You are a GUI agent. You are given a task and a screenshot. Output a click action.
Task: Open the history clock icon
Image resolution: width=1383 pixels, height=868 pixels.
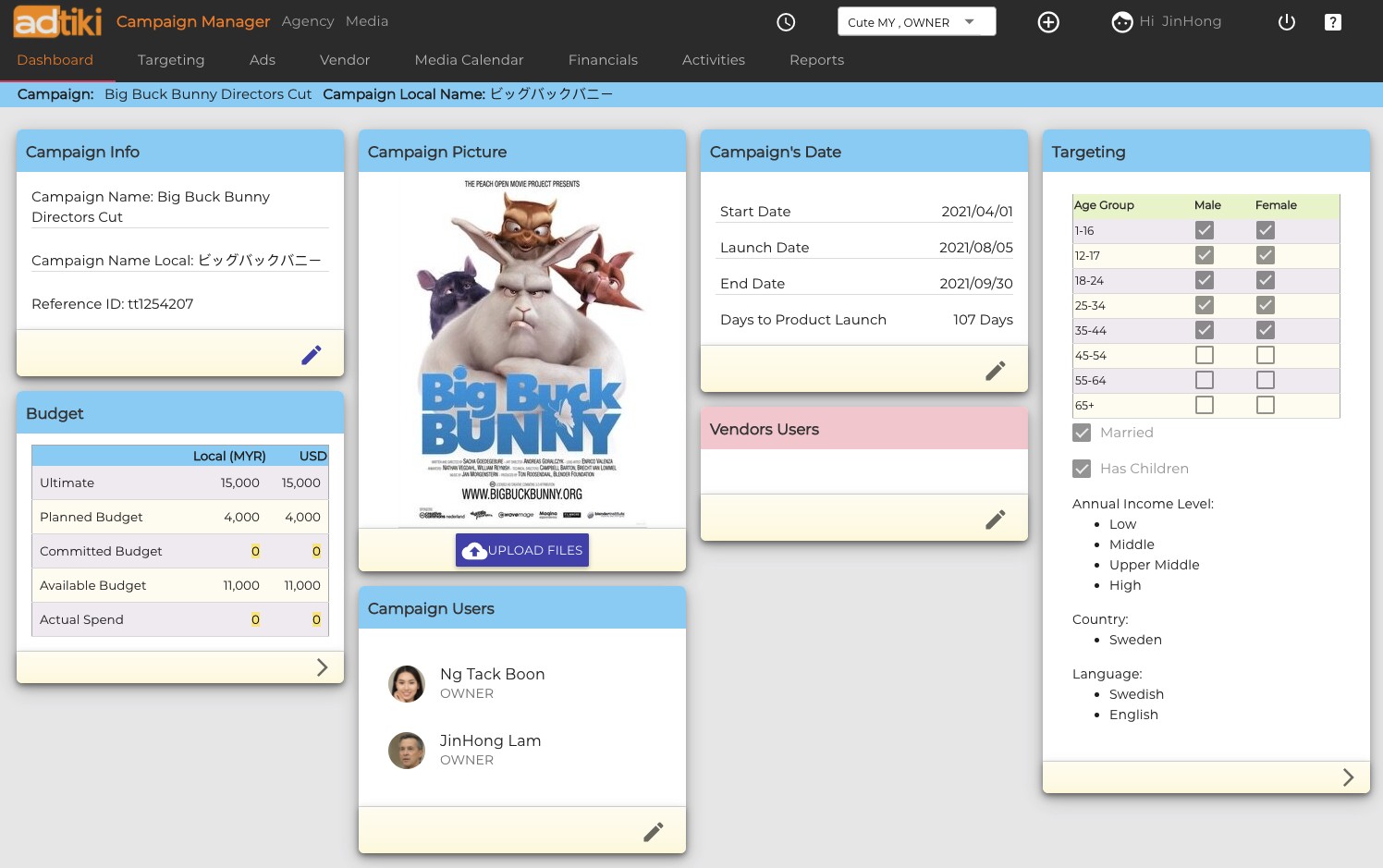(786, 22)
